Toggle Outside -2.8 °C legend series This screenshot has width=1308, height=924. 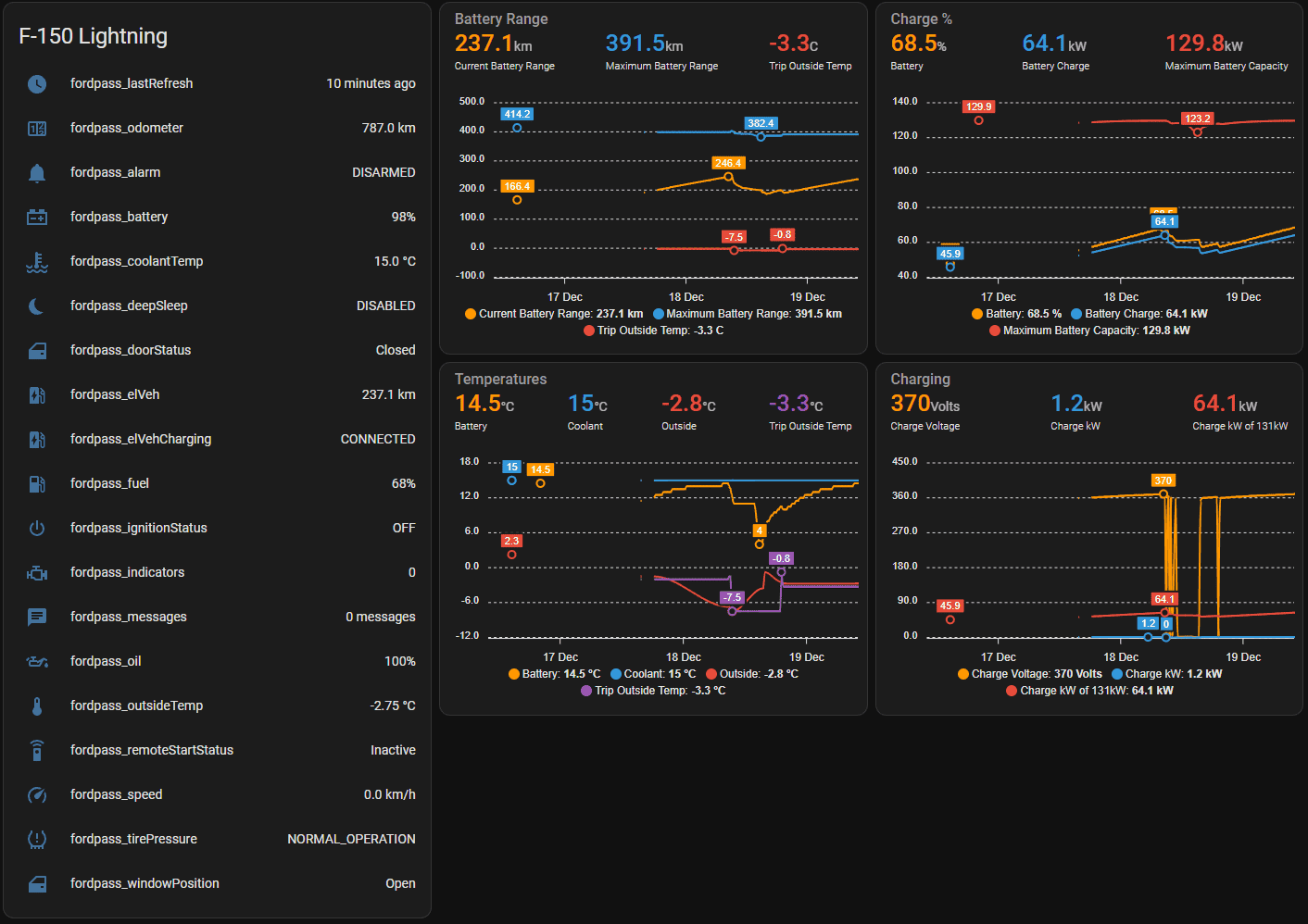[752, 674]
